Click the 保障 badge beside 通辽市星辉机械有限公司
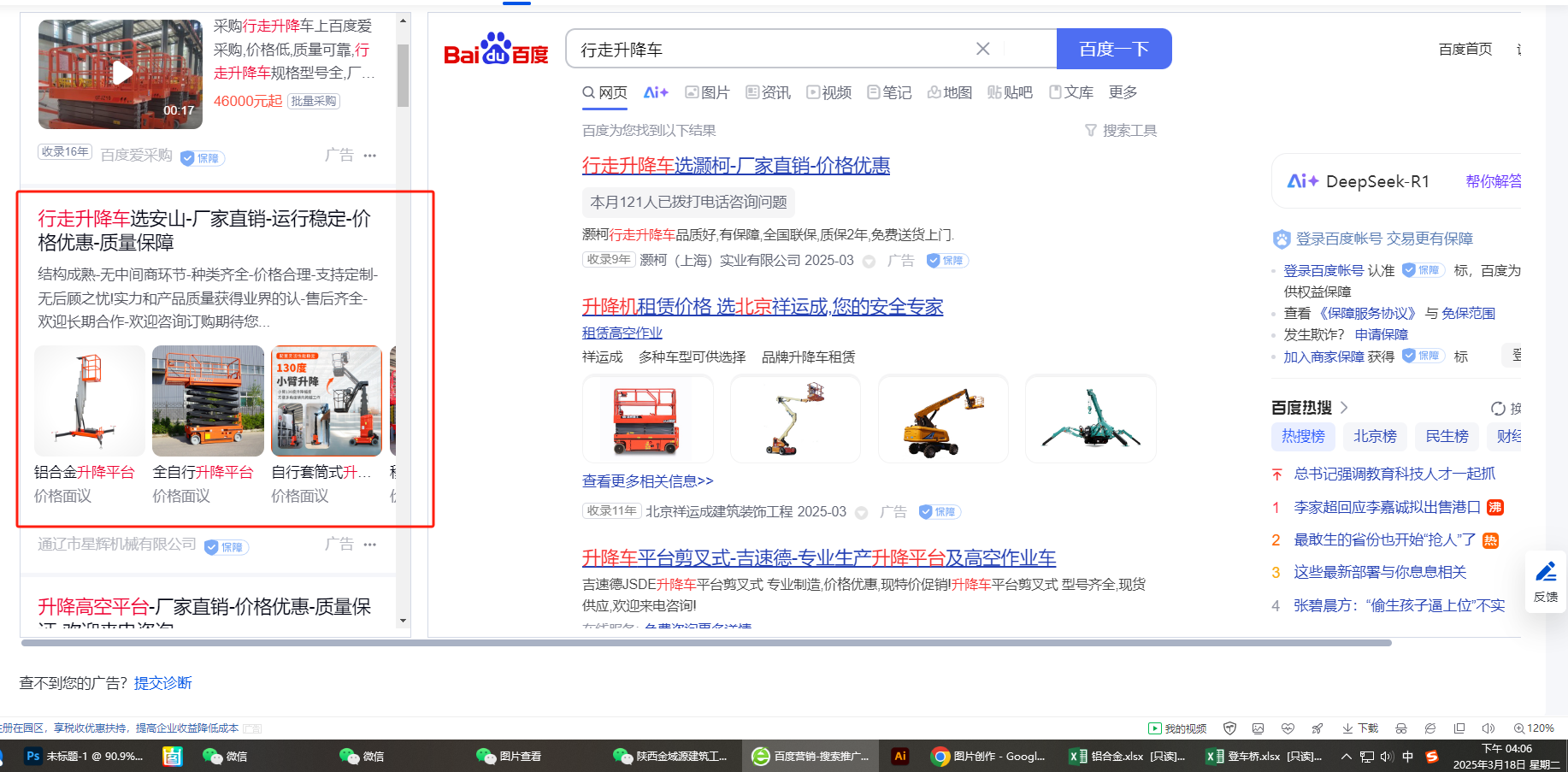The image size is (1568, 772). click(227, 547)
